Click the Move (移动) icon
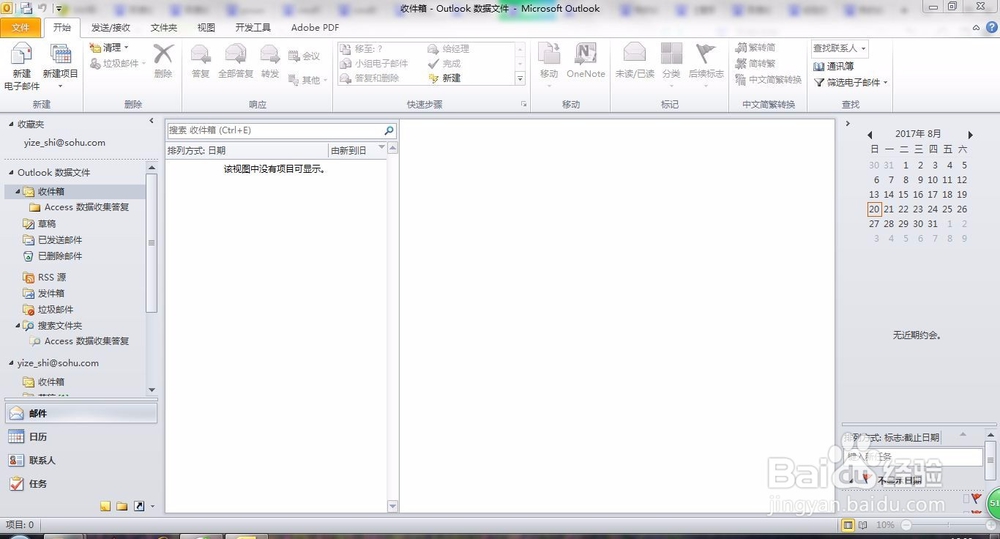 548,54
